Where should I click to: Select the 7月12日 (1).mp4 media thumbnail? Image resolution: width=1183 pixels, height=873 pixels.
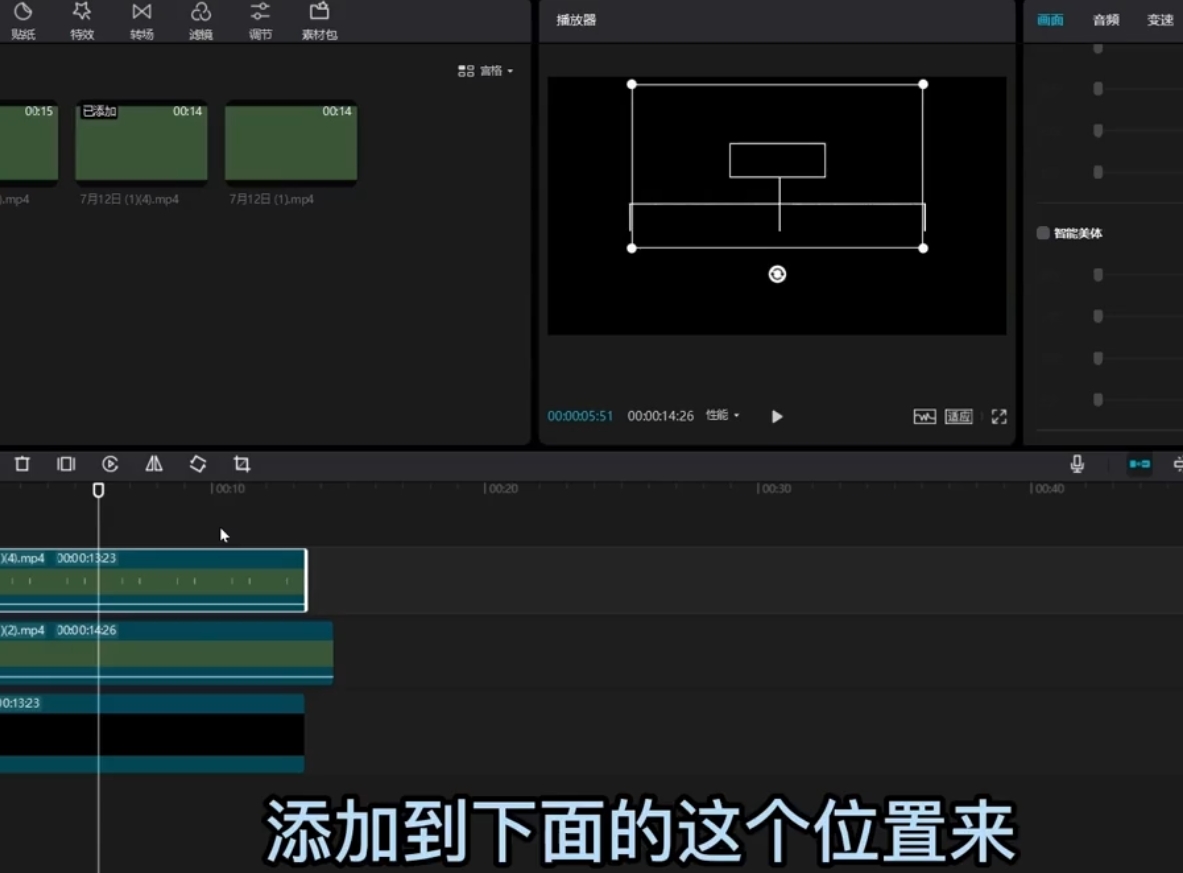click(x=291, y=143)
